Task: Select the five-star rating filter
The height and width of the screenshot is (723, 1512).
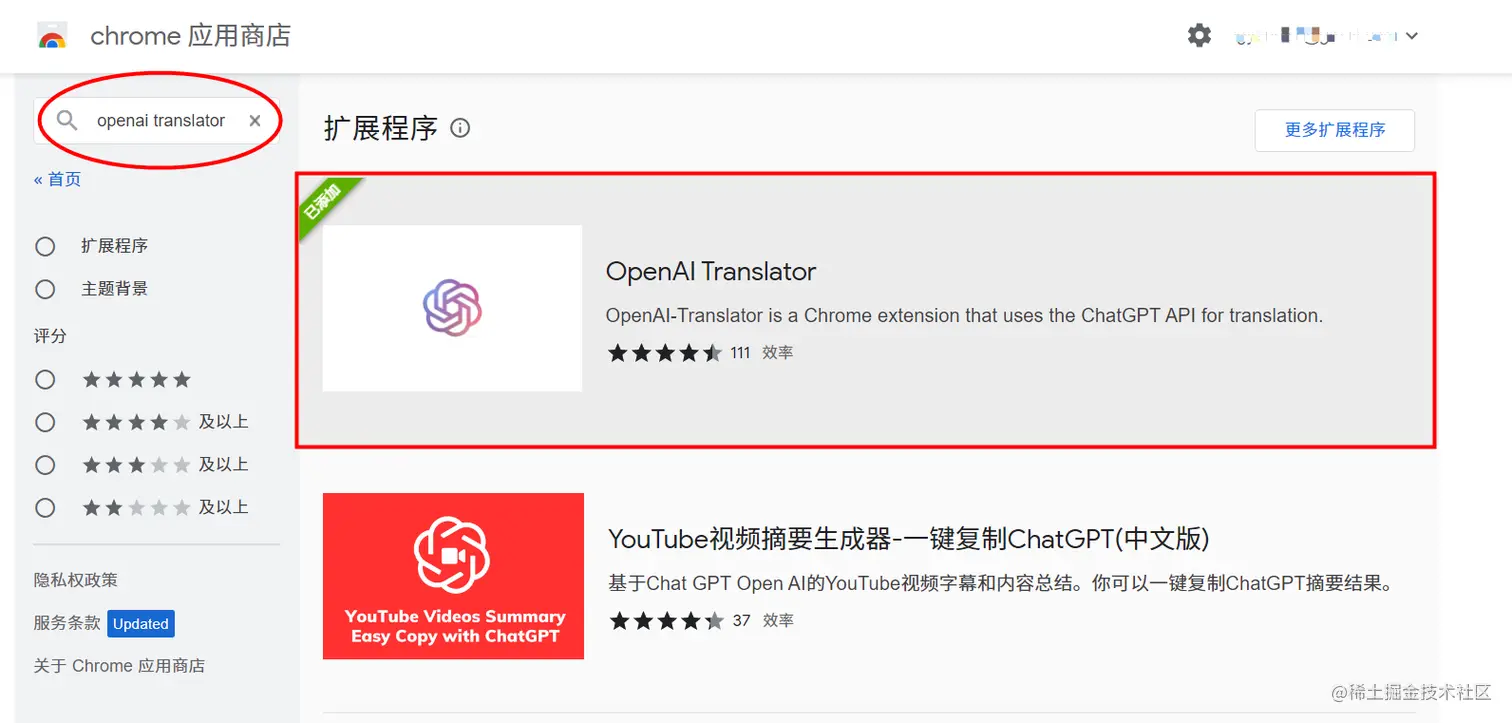Action: tap(45, 380)
